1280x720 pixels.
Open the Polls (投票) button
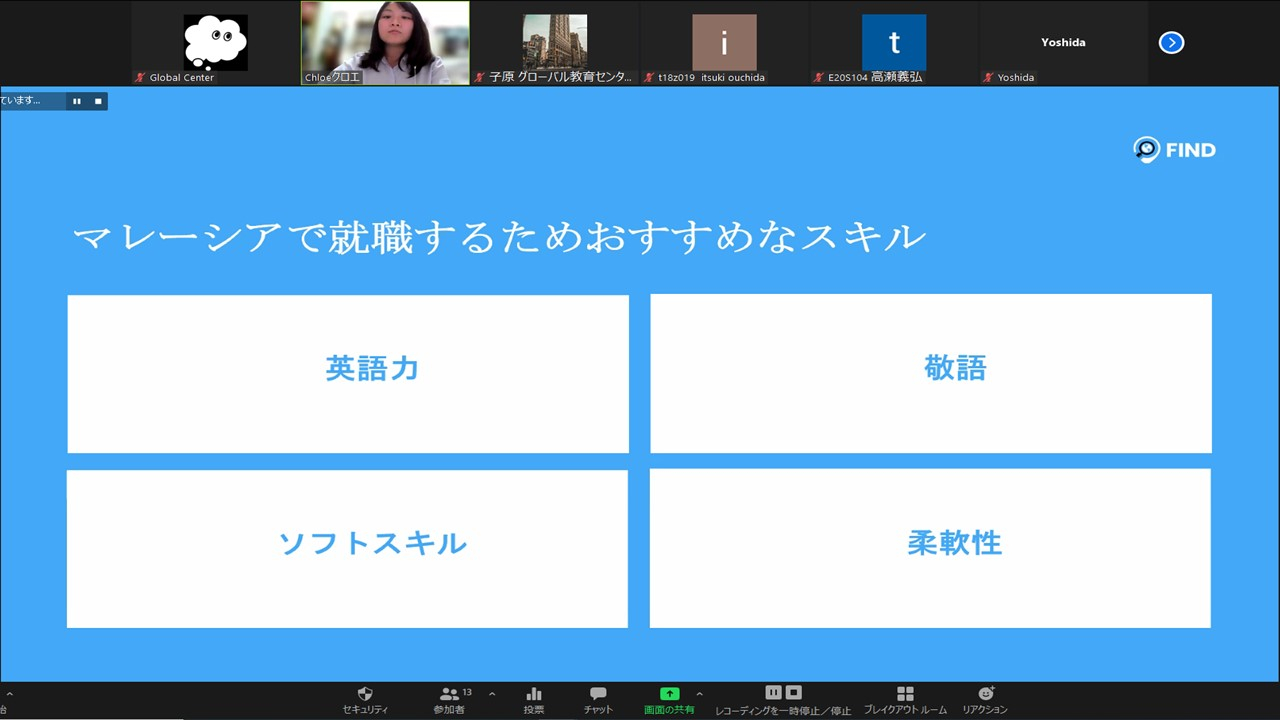click(534, 700)
